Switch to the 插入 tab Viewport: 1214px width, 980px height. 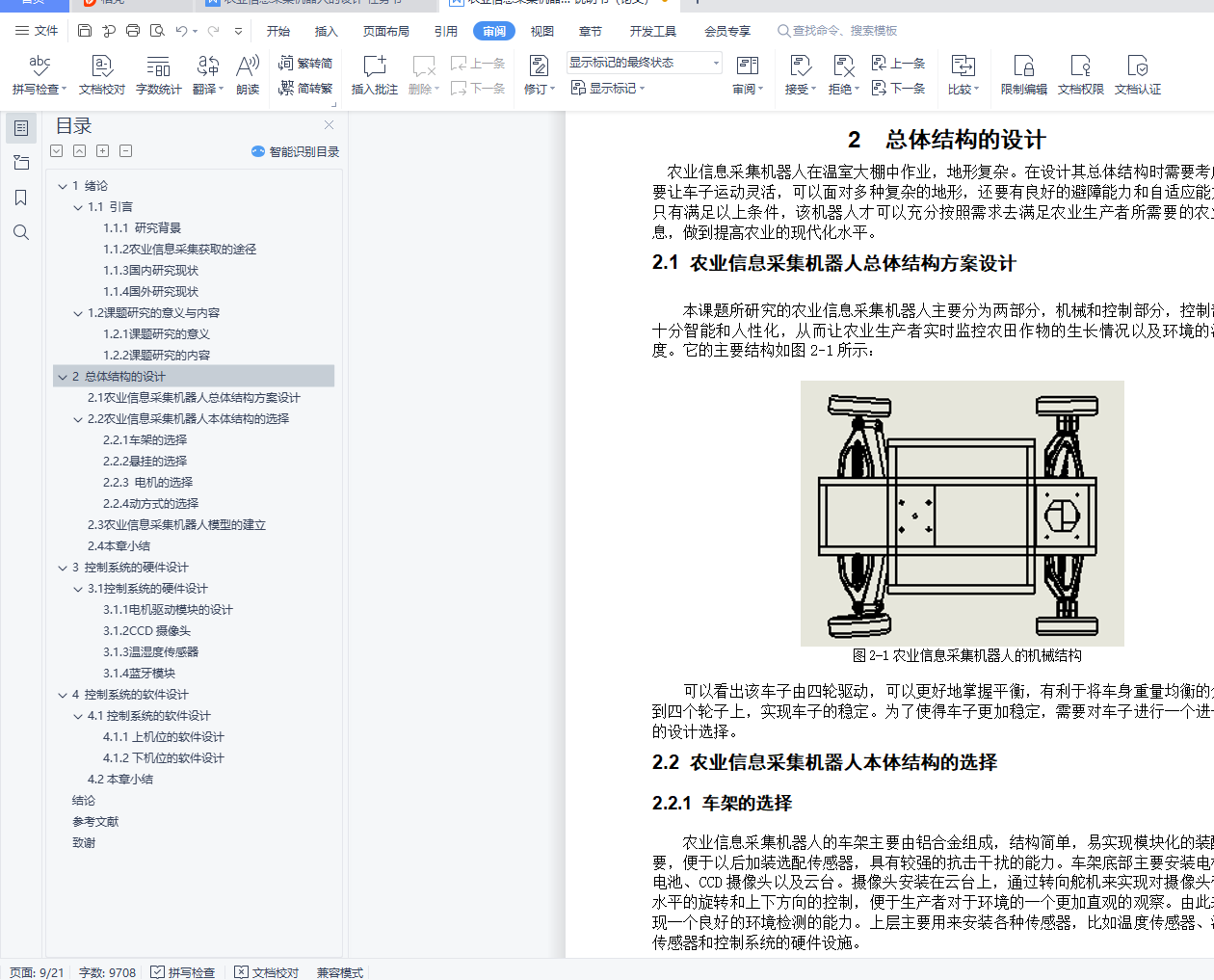(327, 31)
